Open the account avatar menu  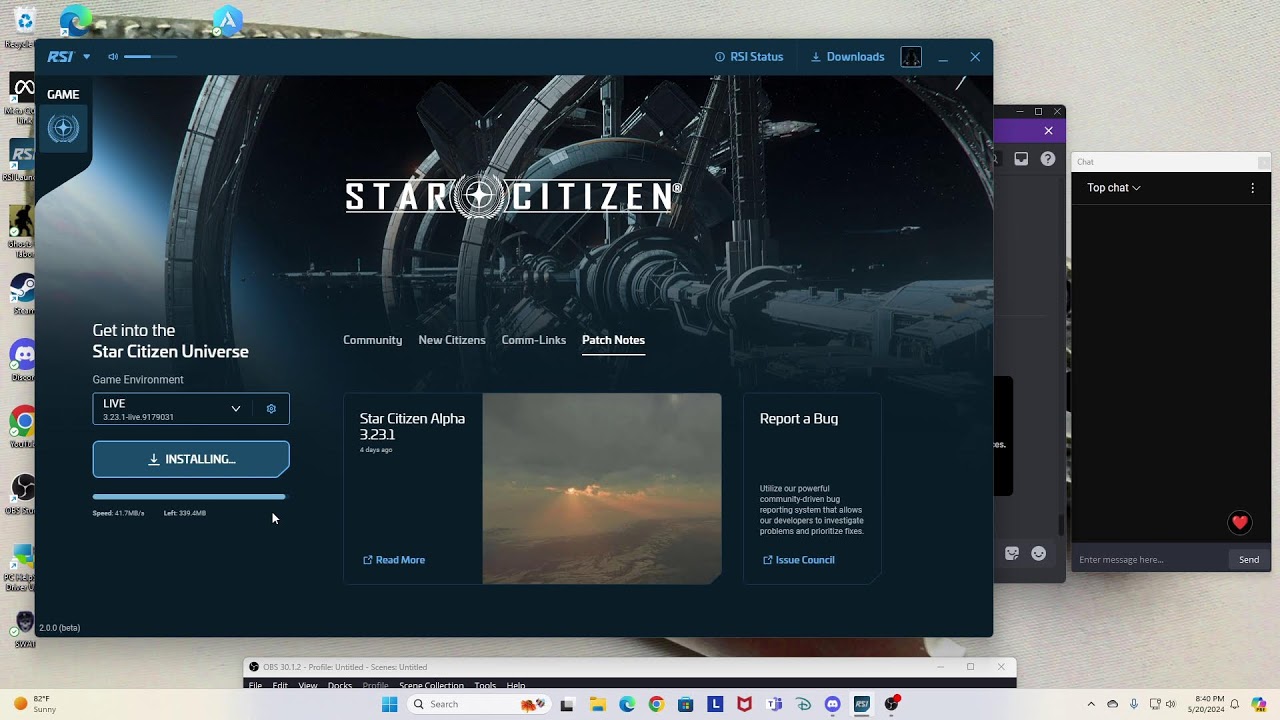click(x=911, y=57)
